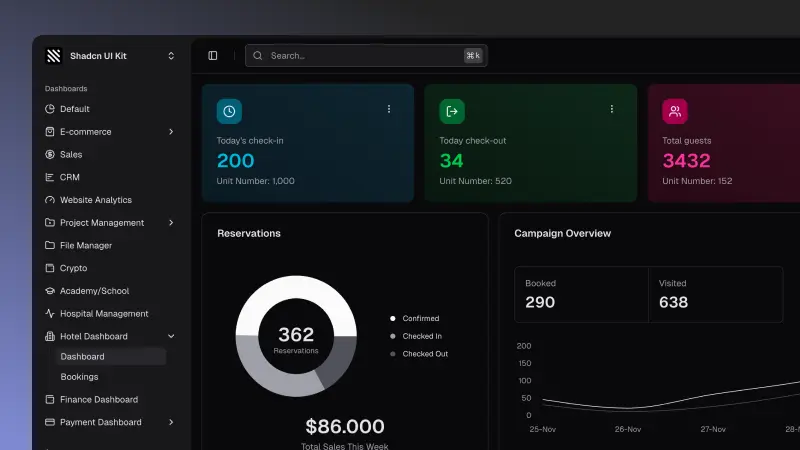Open the Default dashboard link
The height and width of the screenshot is (450, 800).
click(x=74, y=109)
